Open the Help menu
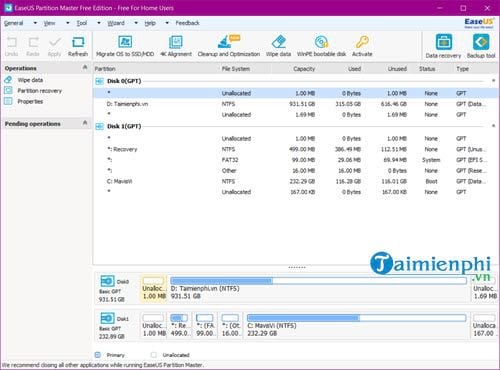This screenshot has height=370, width=500. (x=150, y=23)
